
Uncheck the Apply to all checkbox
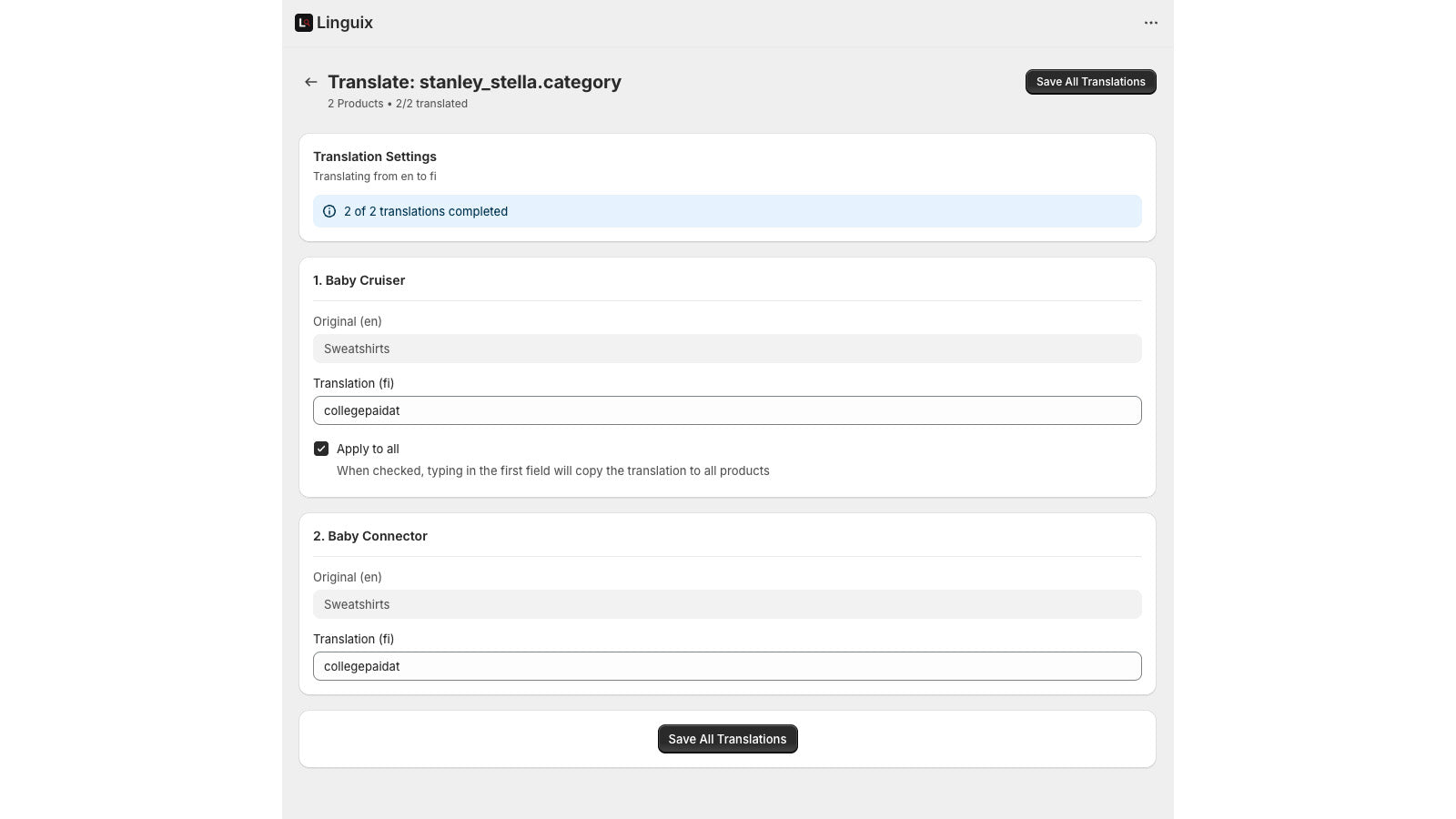click(x=321, y=449)
